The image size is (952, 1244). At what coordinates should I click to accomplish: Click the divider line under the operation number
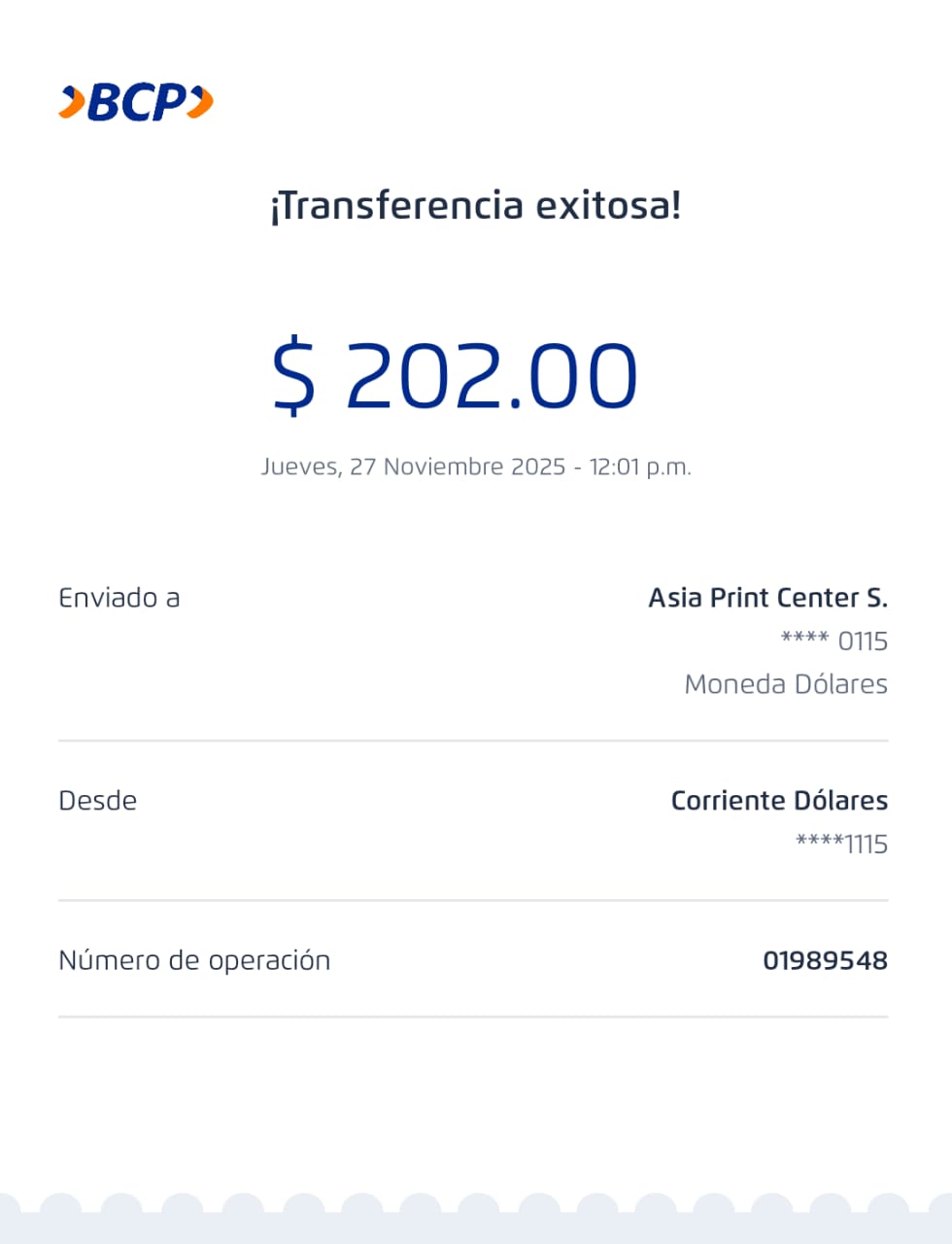pyautogui.click(x=473, y=1017)
